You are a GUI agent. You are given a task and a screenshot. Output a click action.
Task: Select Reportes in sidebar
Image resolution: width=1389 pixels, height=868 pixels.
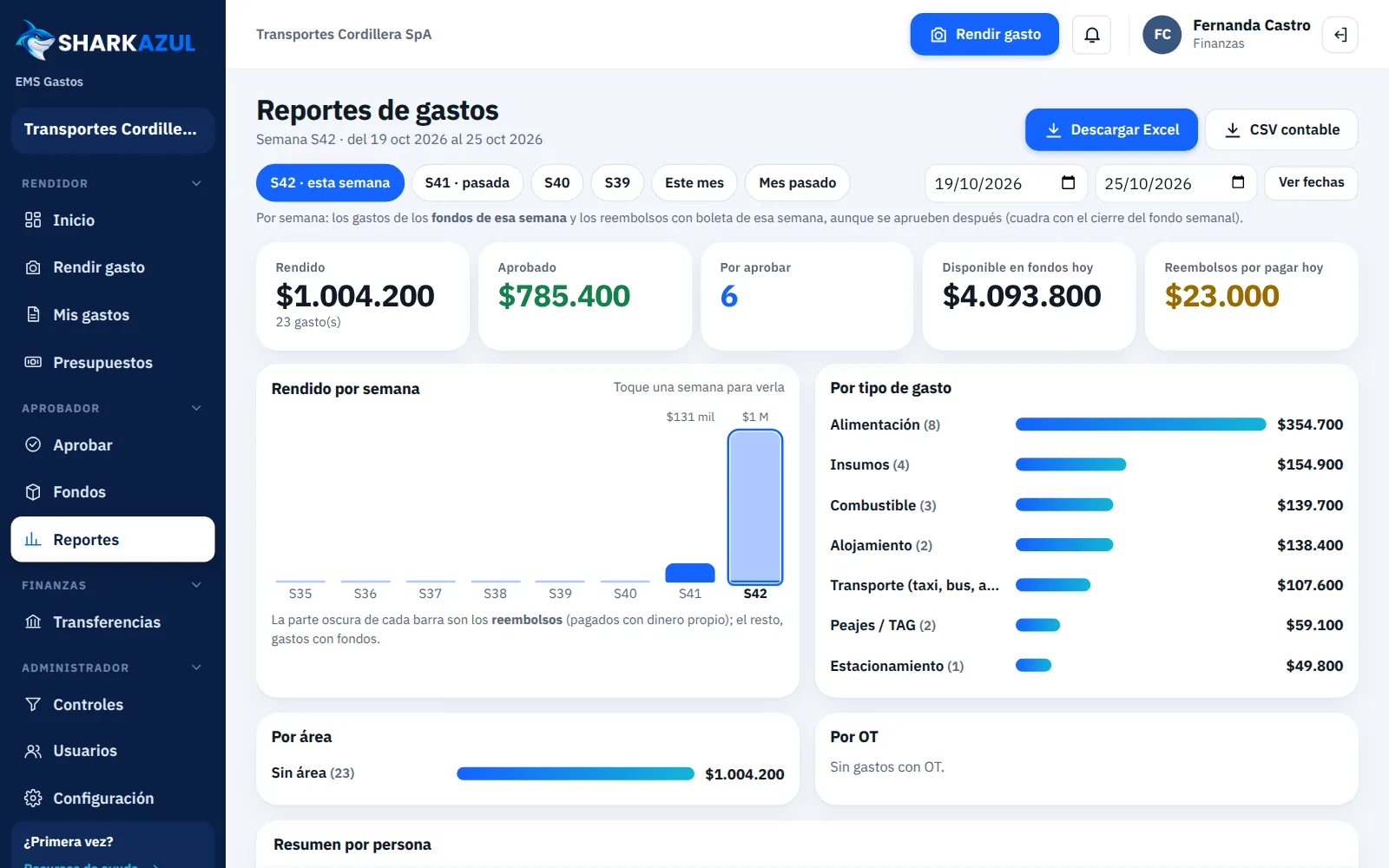click(x=113, y=540)
